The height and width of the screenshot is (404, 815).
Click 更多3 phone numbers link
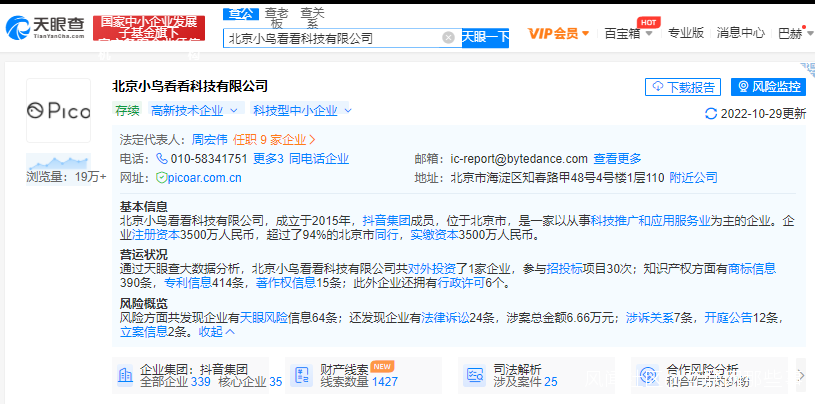pos(268,159)
